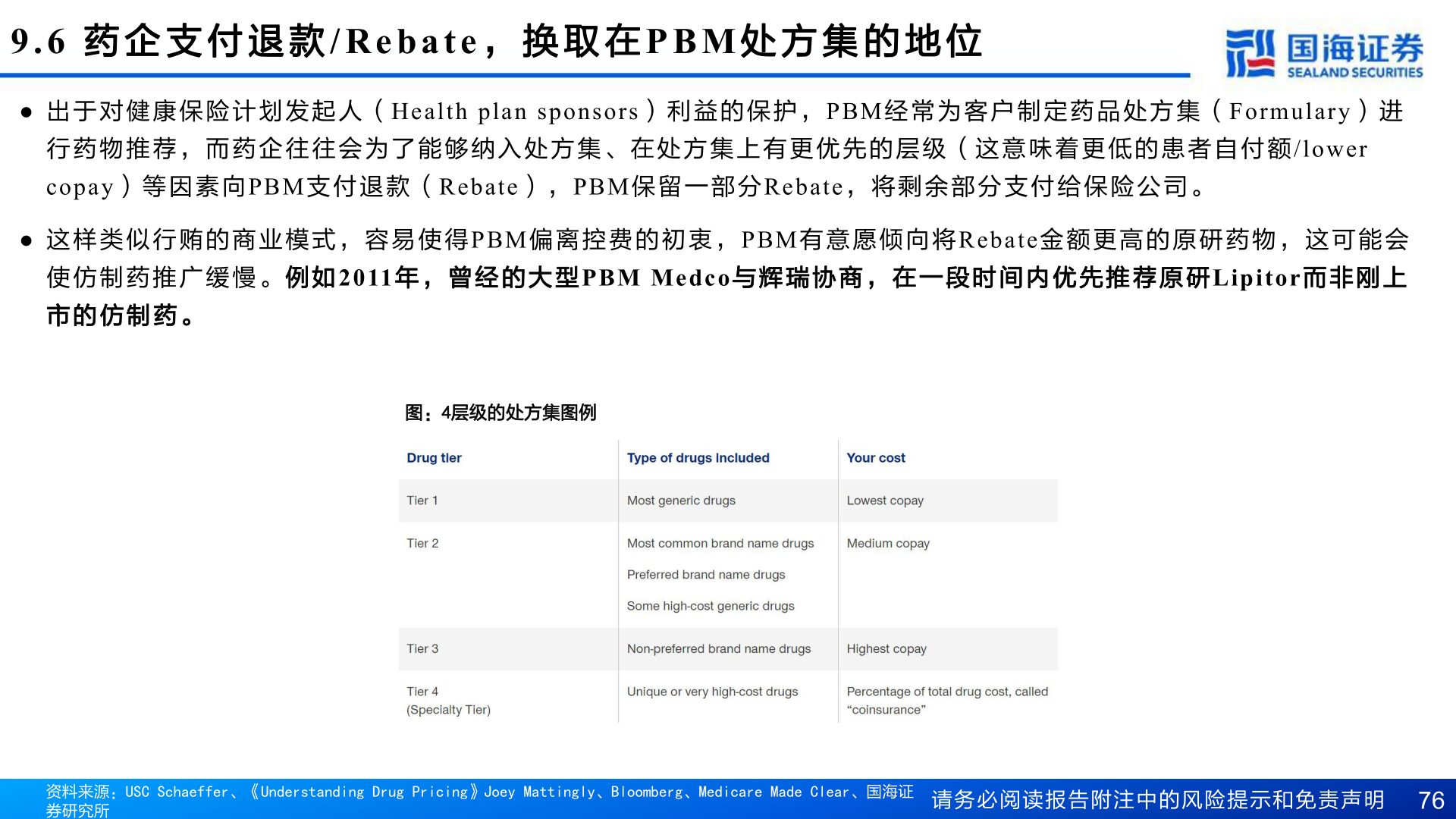Click the 'Type of drugs included' column header
Viewport: 1456px width, 819px height.
point(698,458)
